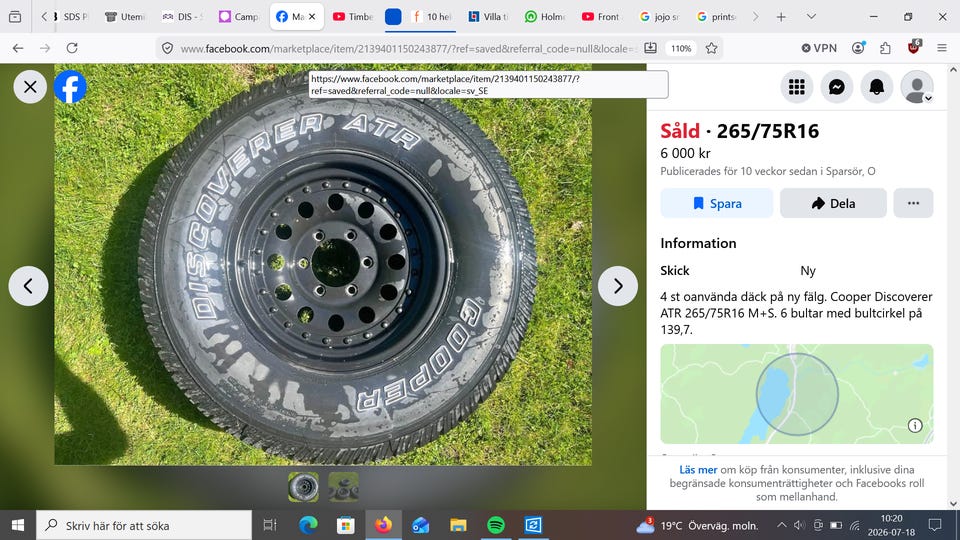Open Microsoft Store from taskbar
This screenshot has width=960, height=540.
tap(346, 525)
